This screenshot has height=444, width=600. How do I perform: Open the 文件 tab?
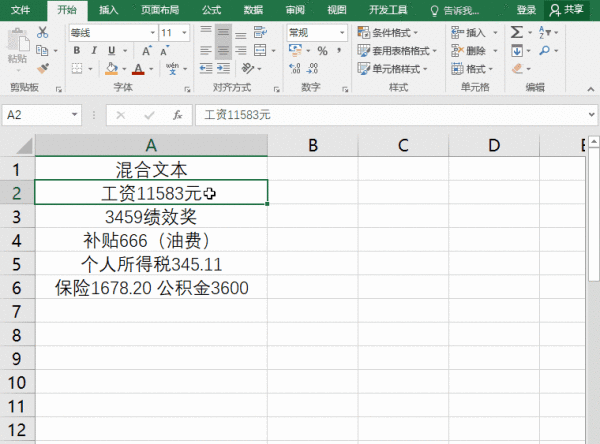(20, 10)
